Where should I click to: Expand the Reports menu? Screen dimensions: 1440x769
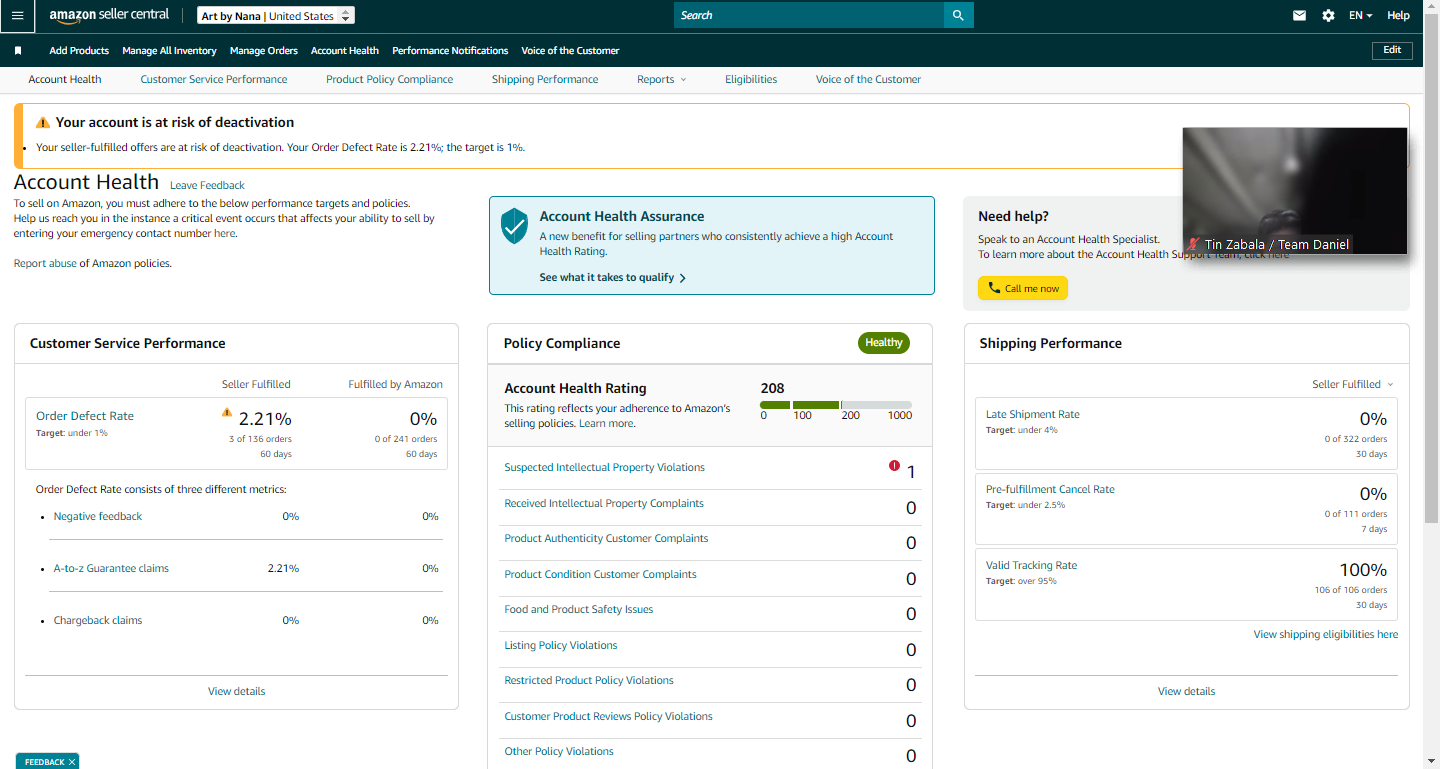[662, 79]
